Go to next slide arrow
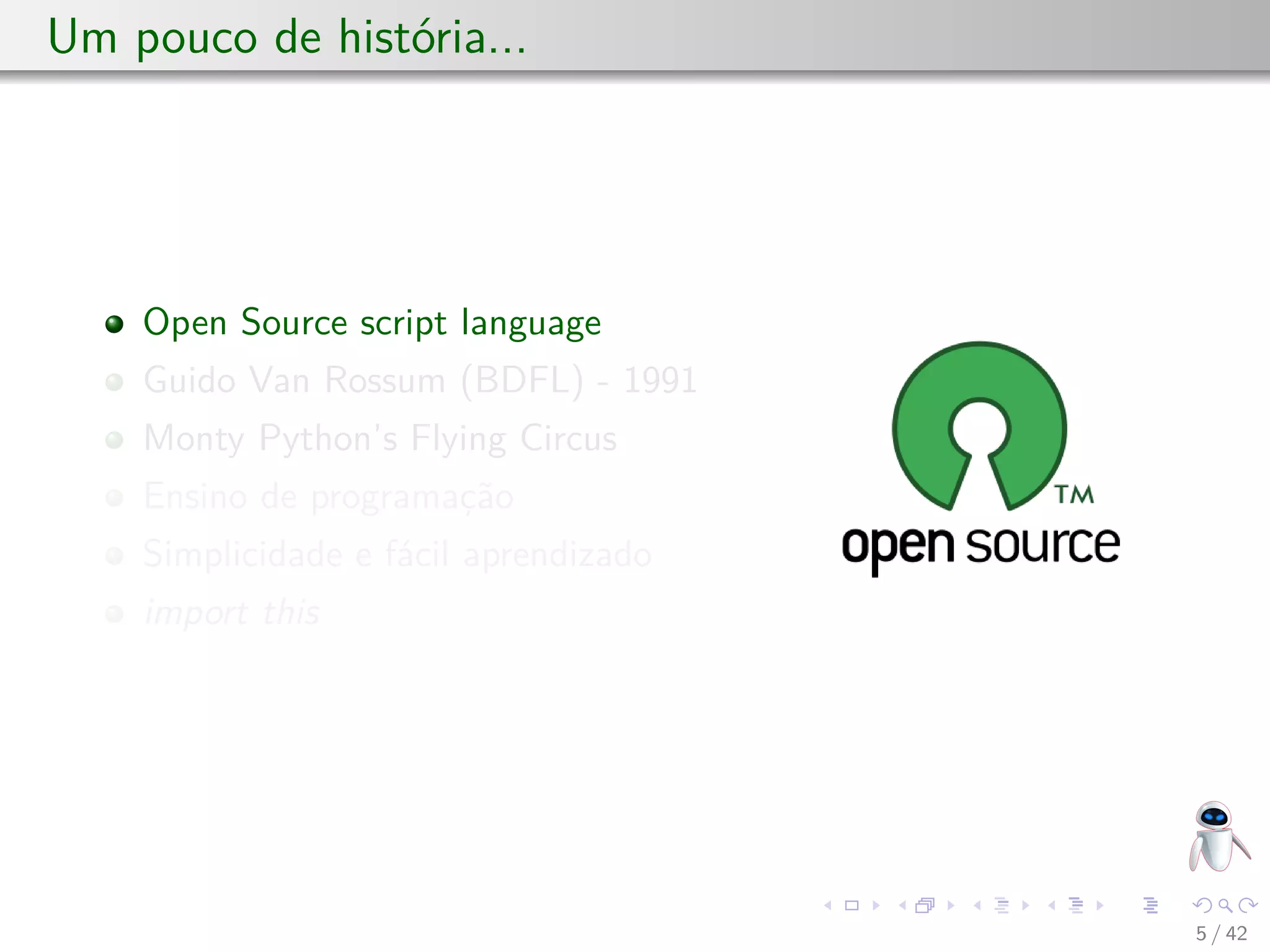The image size is (1270, 952). [876, 906]
